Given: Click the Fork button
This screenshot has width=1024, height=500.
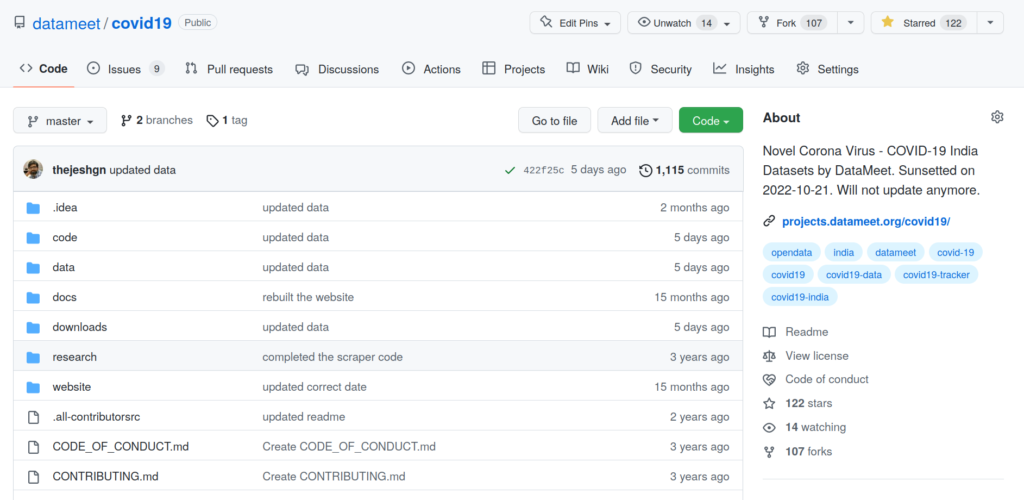Looking at the screenshot, I should 792,23.
